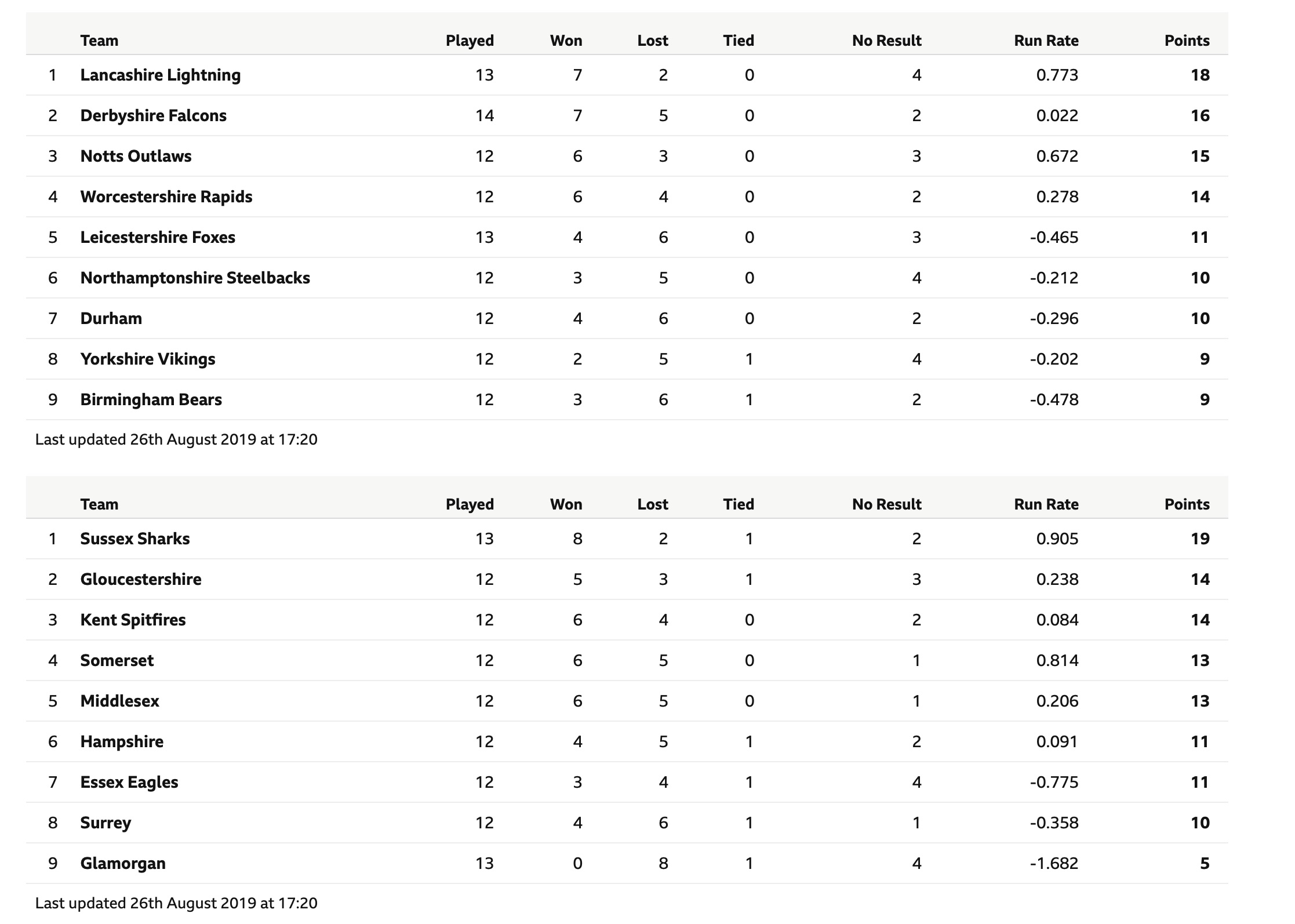Open Notts Outlaws team entry
The width and height of the screenshot is (1295, 924).
pos(136,157)
